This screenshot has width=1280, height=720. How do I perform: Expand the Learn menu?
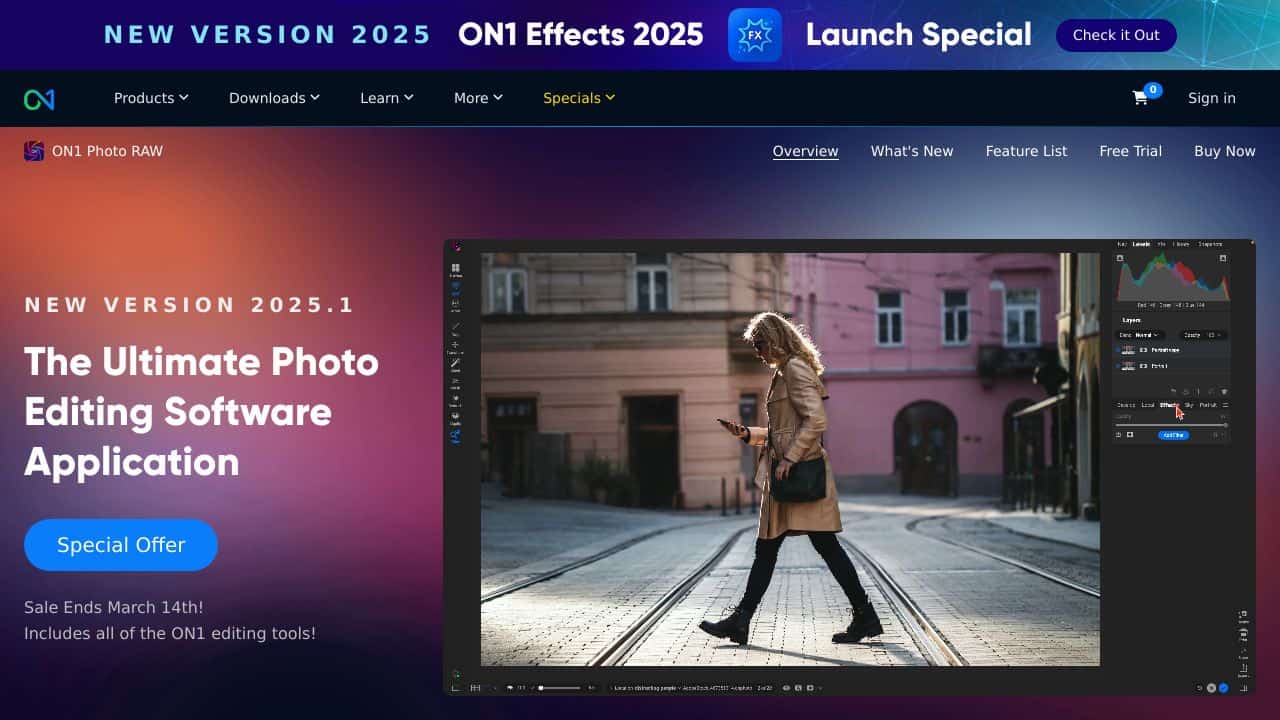point(387,98)
